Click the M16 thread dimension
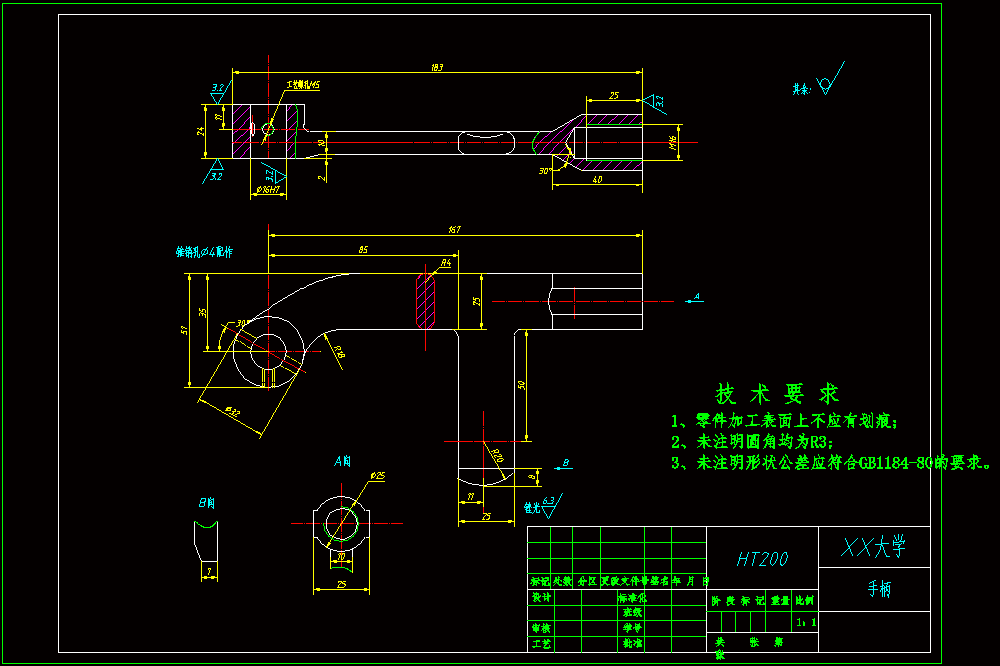This screenshot has width=1000, height=666. (672, 142)
